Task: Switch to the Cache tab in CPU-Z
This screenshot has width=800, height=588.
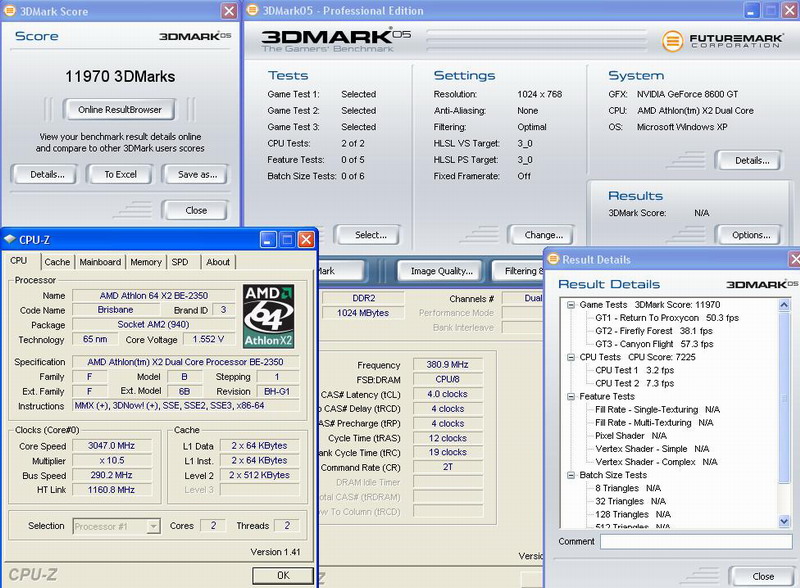Action: point(57,262)
